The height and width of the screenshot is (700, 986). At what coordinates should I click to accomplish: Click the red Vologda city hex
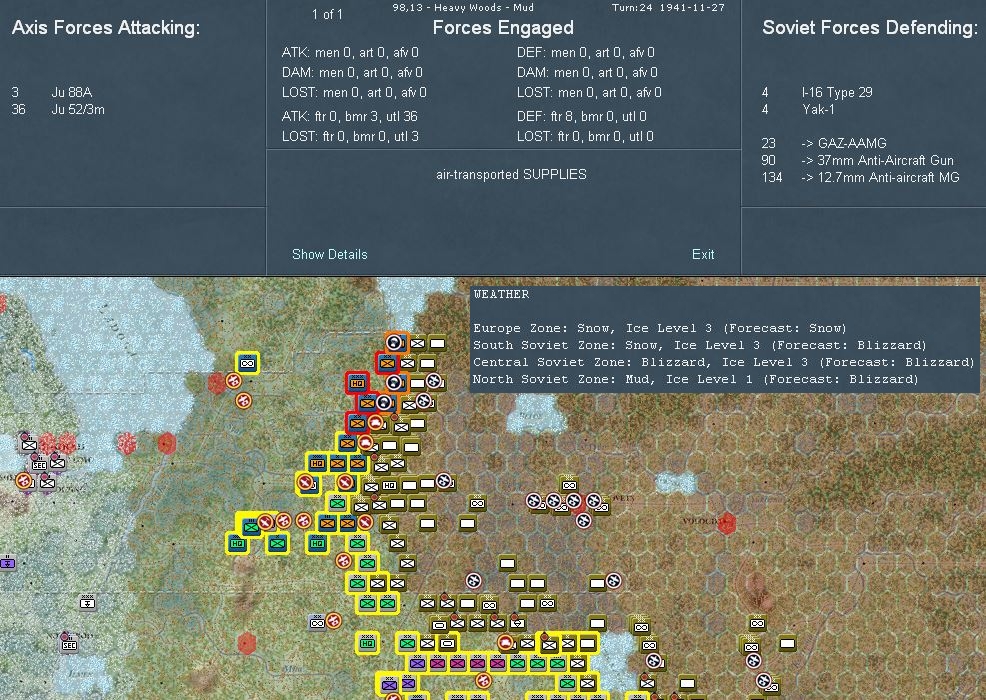coord(727,523)
